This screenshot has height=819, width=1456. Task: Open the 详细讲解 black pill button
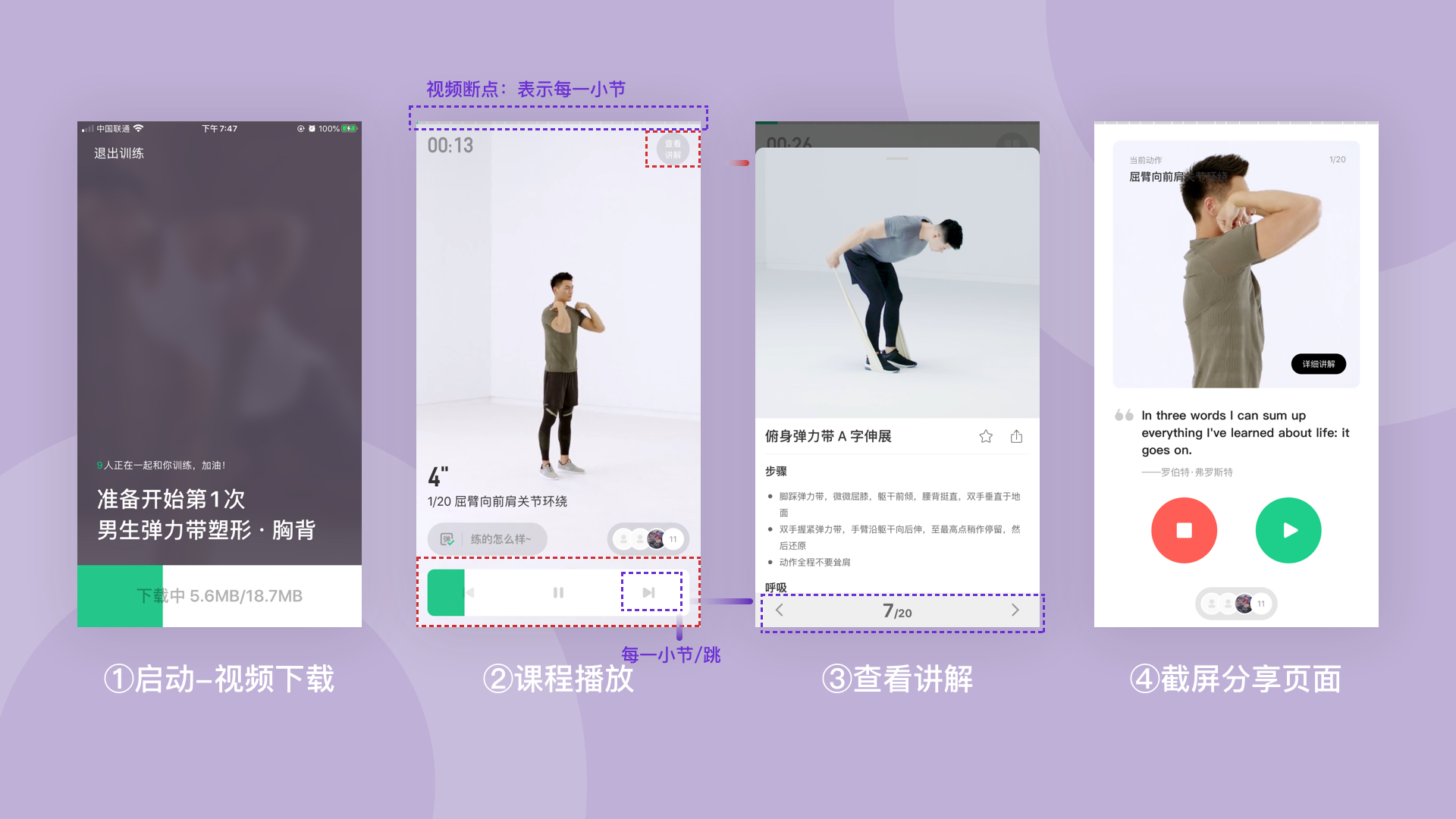(x=1318, y=364)
